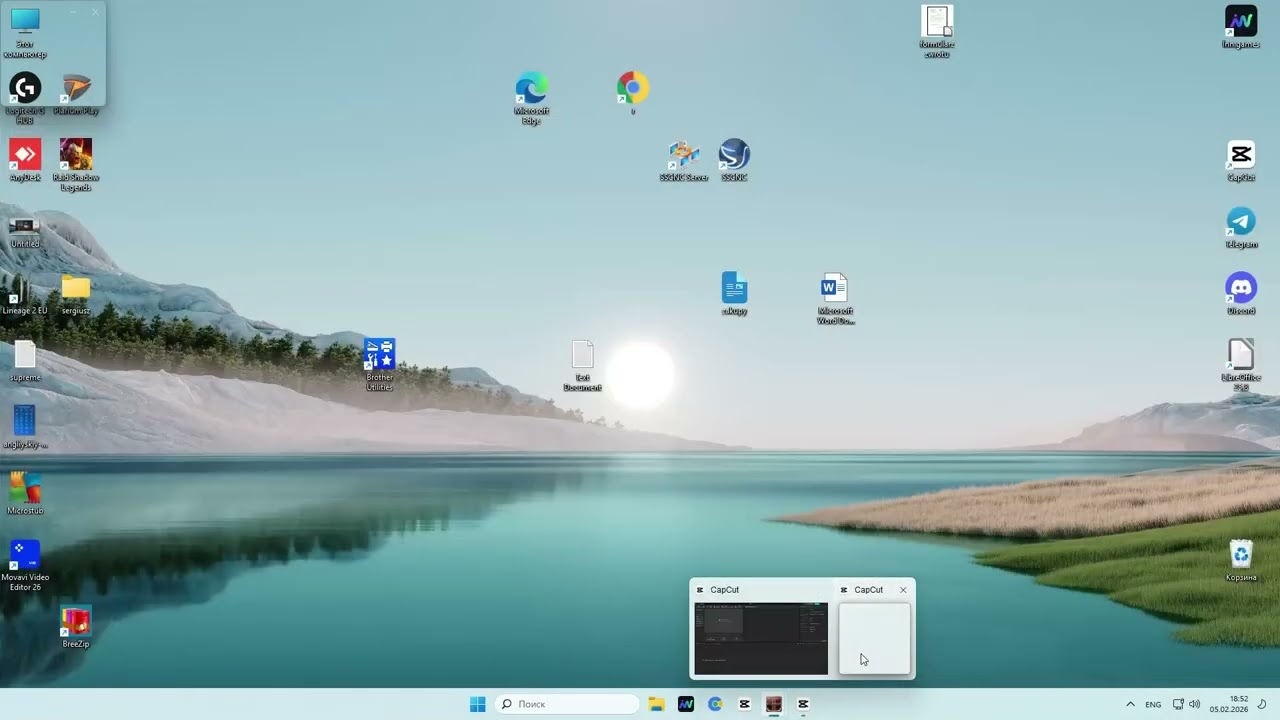The image size is (1280, 720).
Task: Select the Plarium Play desktop shortcut
Action: tap(76, 94)
